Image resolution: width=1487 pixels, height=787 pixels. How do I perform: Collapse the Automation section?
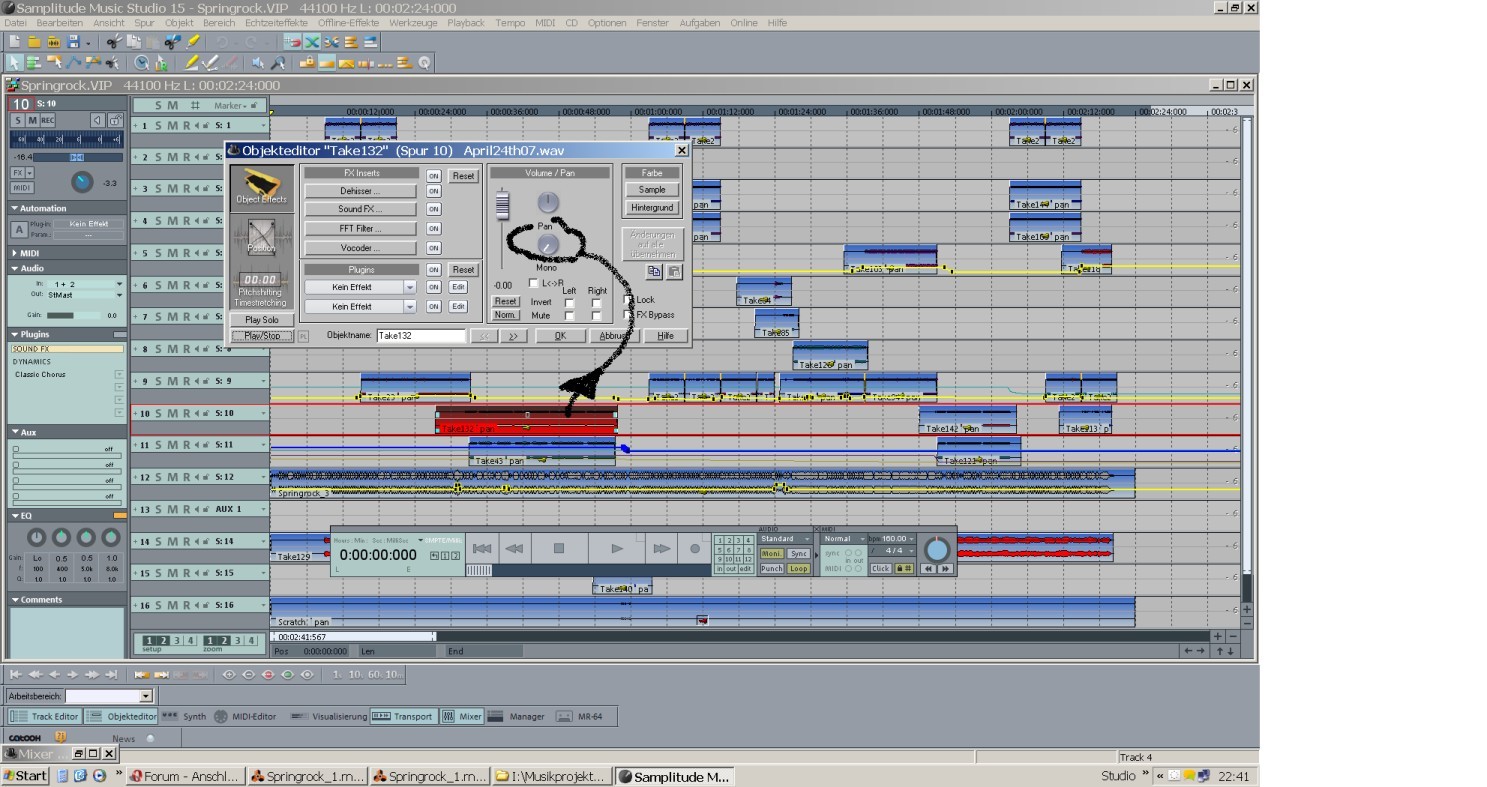tap(15, 208)
